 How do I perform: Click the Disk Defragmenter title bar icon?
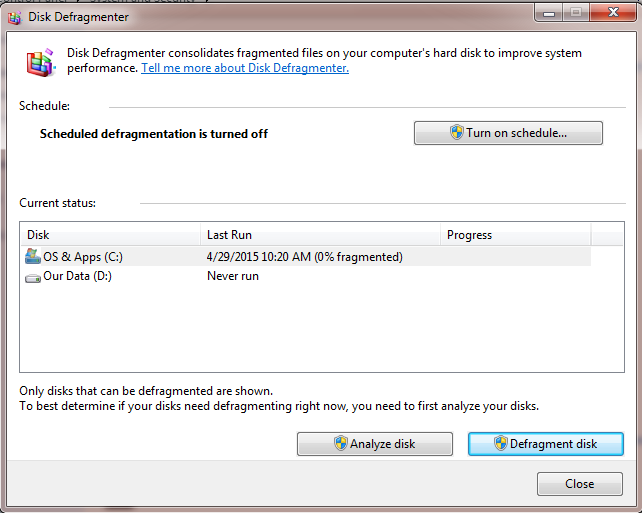[15, 18]
